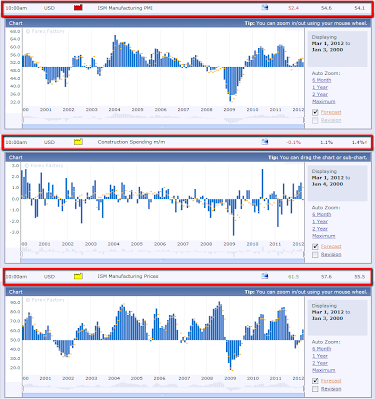Click forecast value 54.6 for ISM Manufacturing PMI
The height and width of the screenshot is (400, 375).
pyautogui.click(x=326, y=8)
